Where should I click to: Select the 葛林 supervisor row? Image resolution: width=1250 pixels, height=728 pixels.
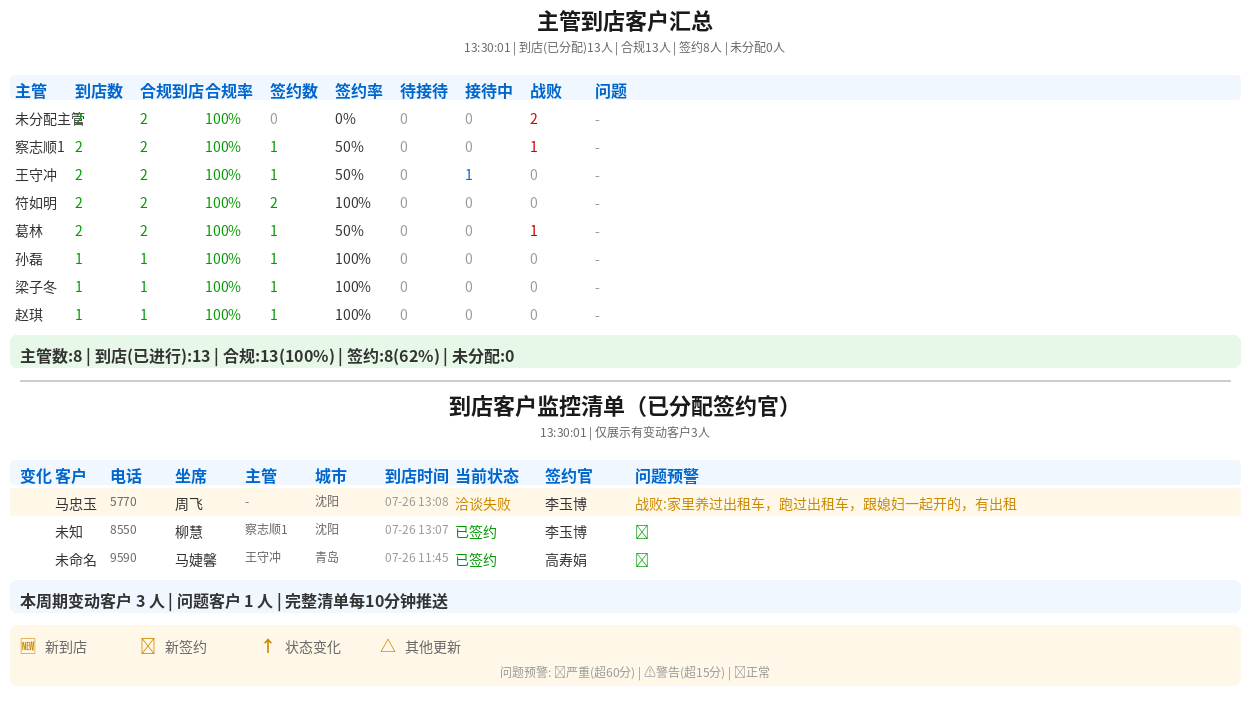point(625,231)
